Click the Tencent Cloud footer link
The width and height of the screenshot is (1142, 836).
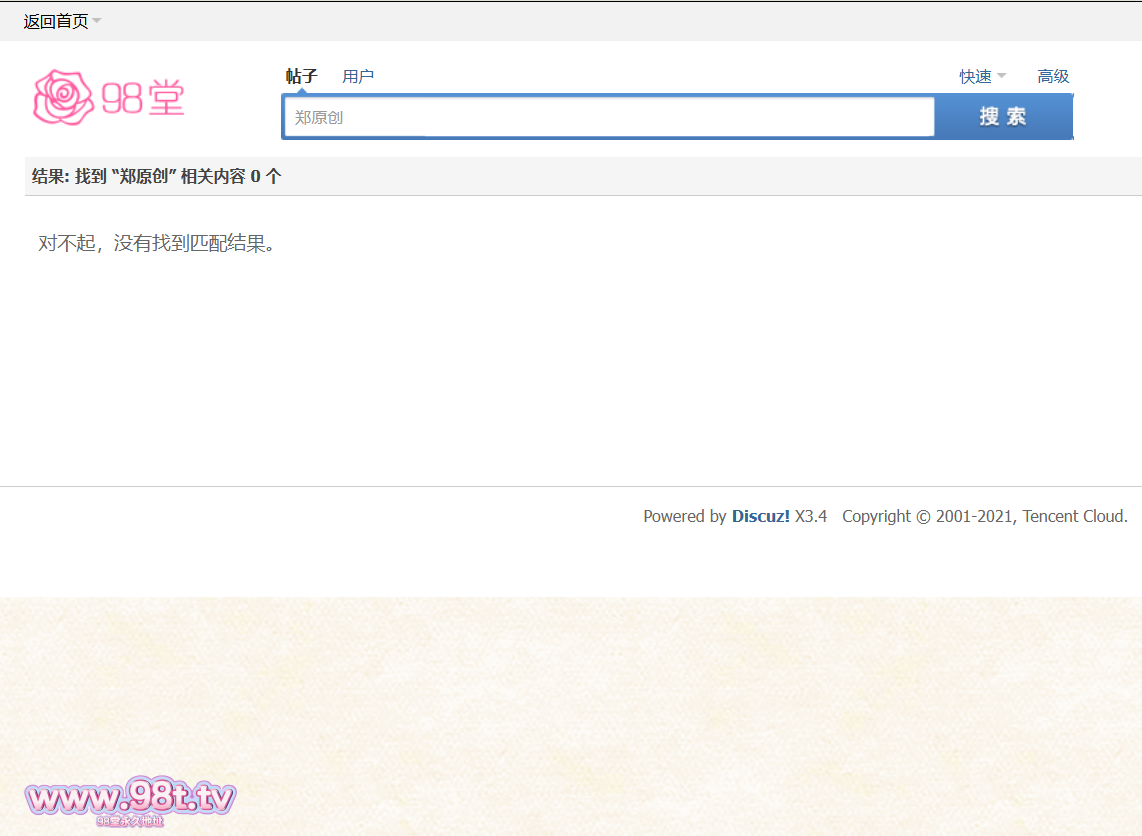(x=1074, y=516)
